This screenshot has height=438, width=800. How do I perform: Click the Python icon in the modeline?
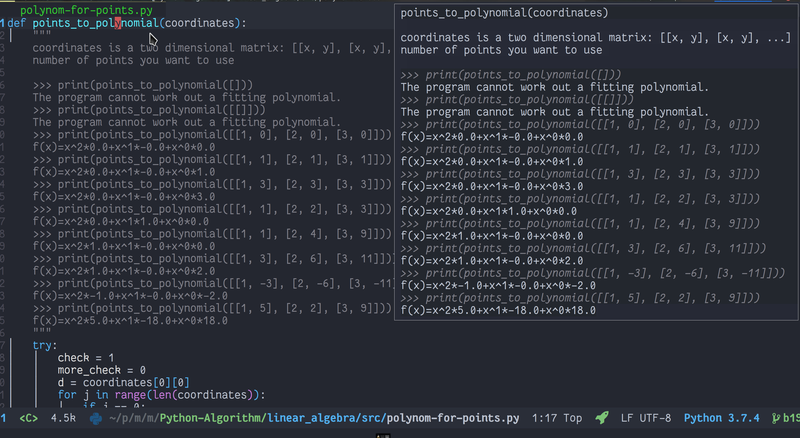point(95,418)
